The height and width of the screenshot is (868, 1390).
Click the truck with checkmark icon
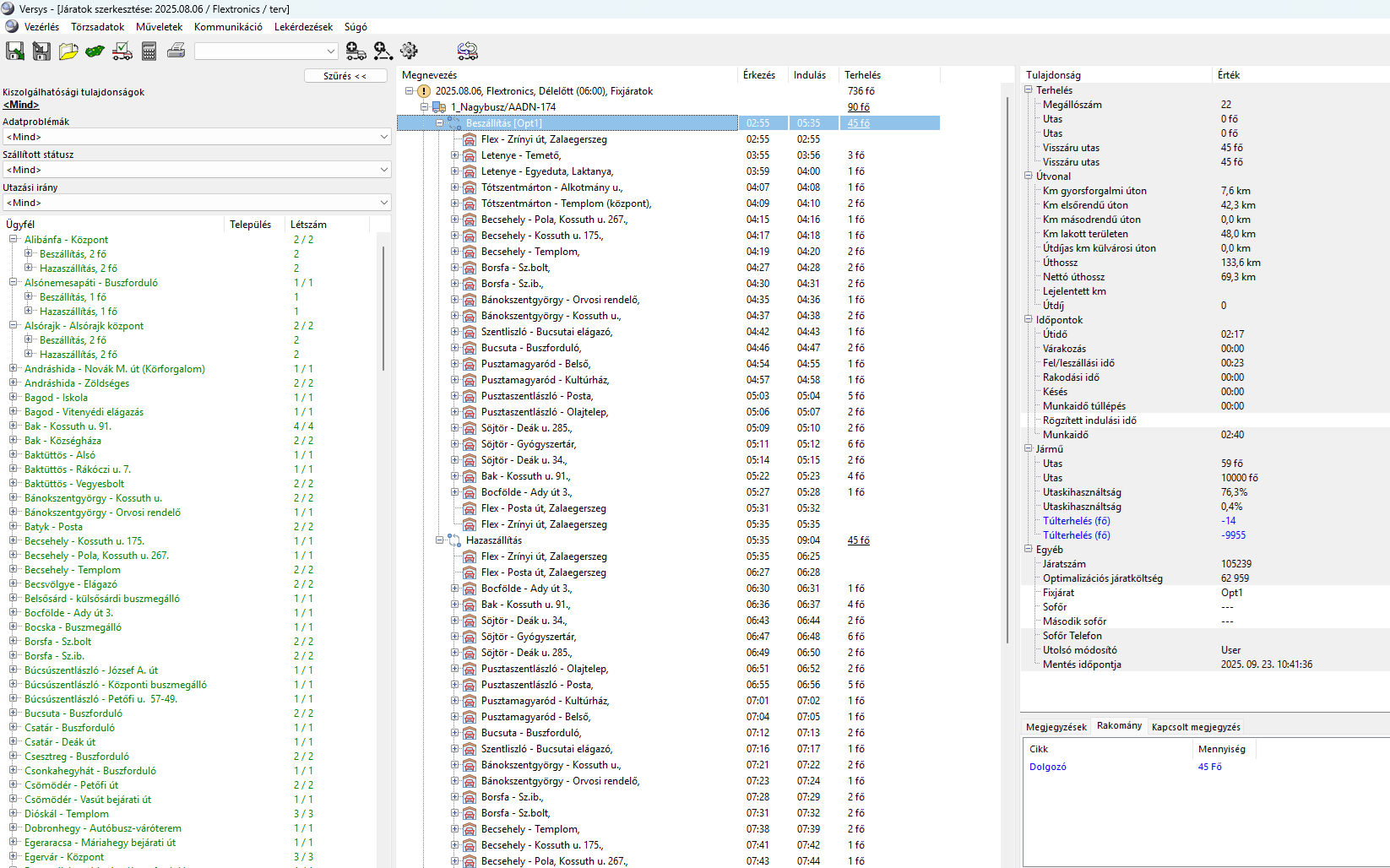click(122, 52)
